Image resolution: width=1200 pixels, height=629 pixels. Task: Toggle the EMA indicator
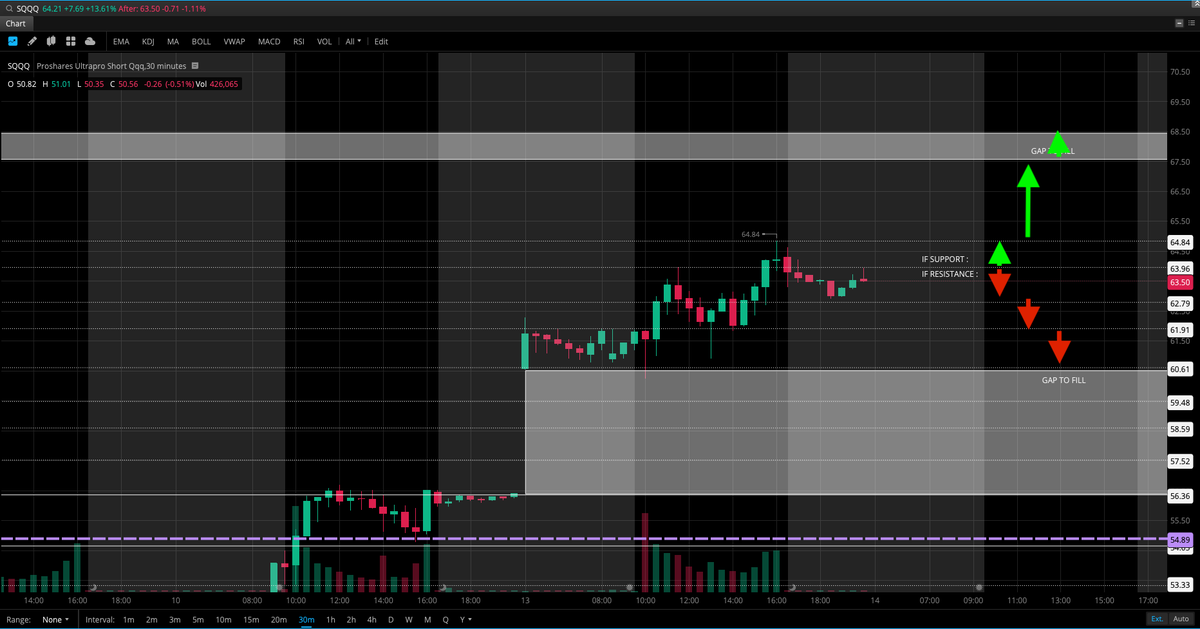121,42
